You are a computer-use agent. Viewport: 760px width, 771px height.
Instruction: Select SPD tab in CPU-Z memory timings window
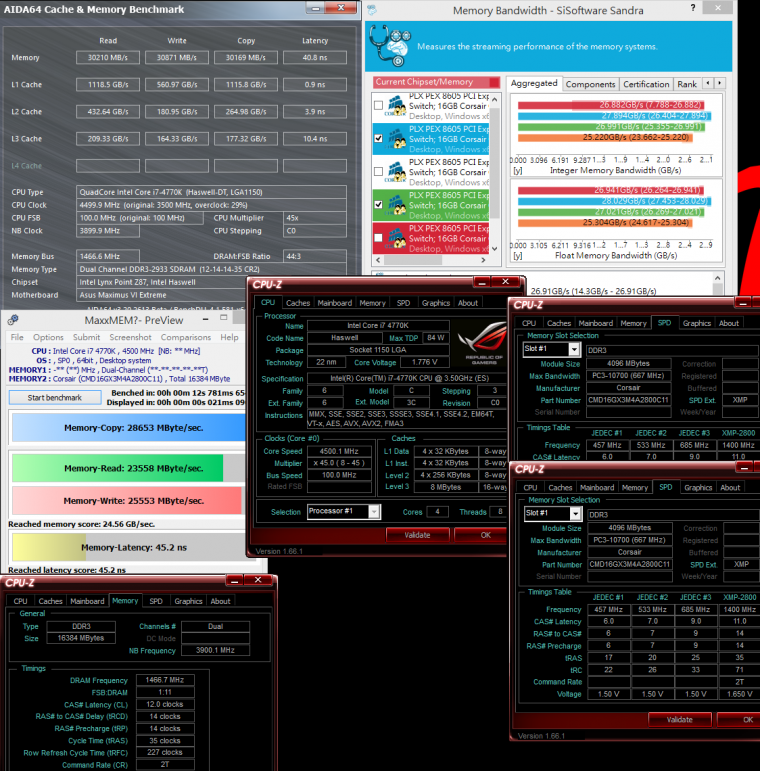(x=156, y=601)
